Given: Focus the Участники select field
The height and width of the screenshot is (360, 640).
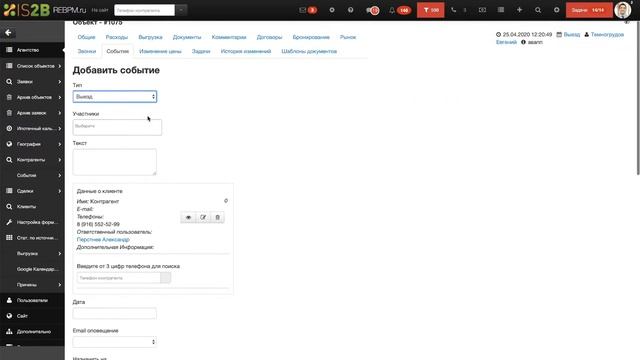Looking at the screenshot, I should (117, 127).
